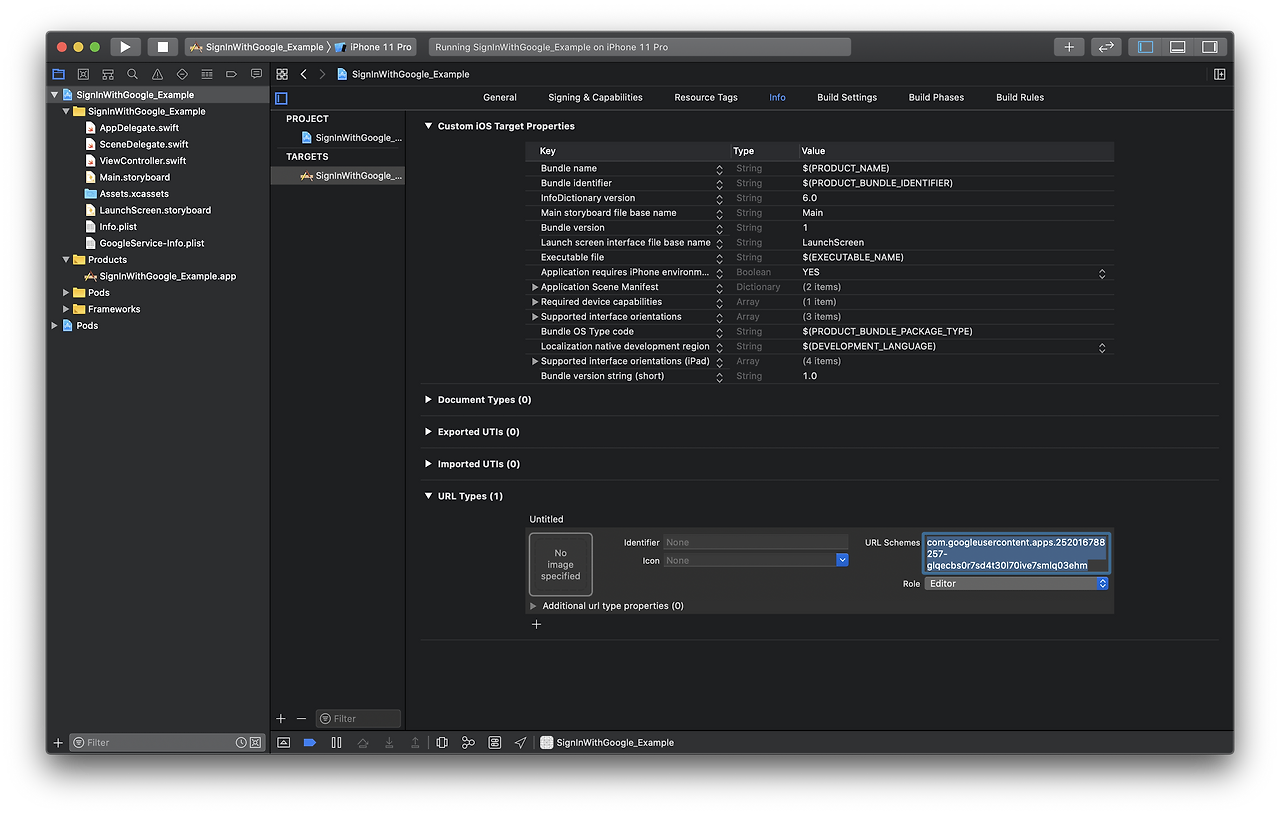Open Environment Overrides
Image resolution: width=1280 pixels, height=815 pixels.
click(495, 742)
